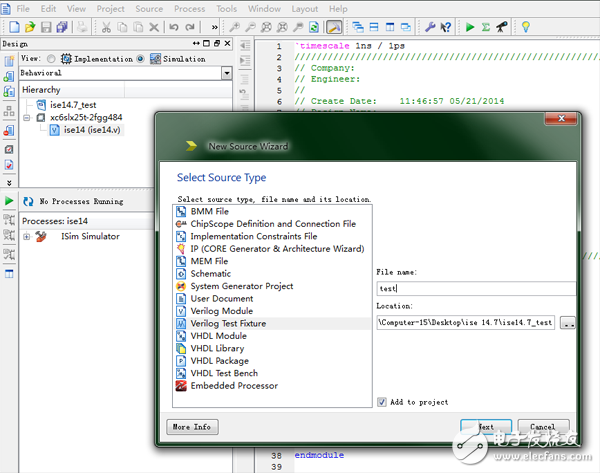
Task: Collapse the xc6slx25t-2fgg484 device node
Action: pyautogui.click(x=26, y=117)
